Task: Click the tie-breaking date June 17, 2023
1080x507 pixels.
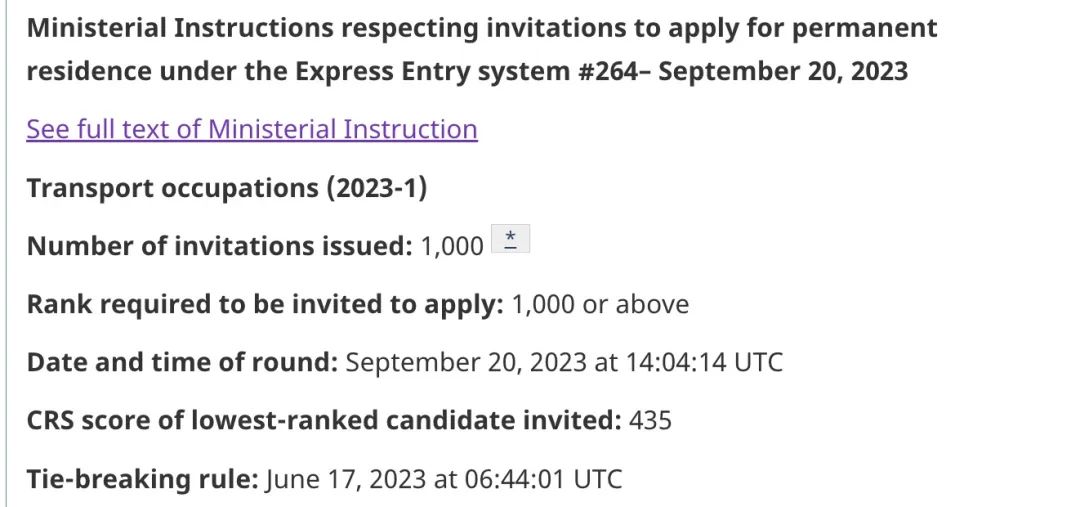Action: [x=346, y=478]
